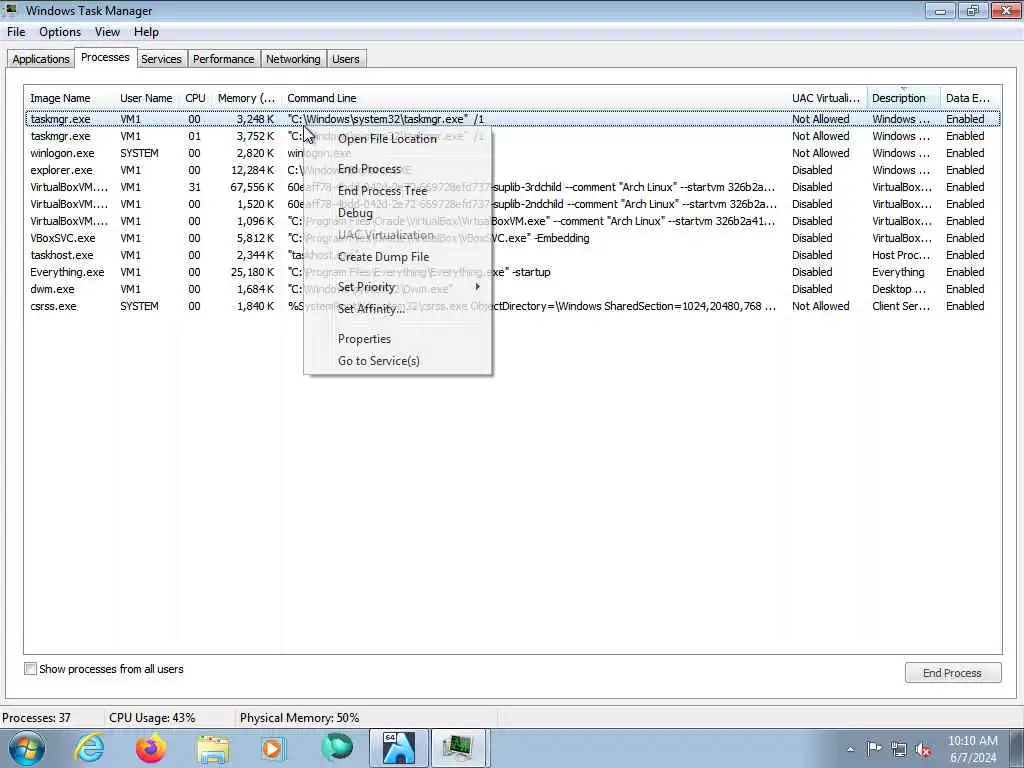This screenshot has width=1024, height=768.
Task: Open the clock showing 10:10 AM
Action: click(972, 749)
